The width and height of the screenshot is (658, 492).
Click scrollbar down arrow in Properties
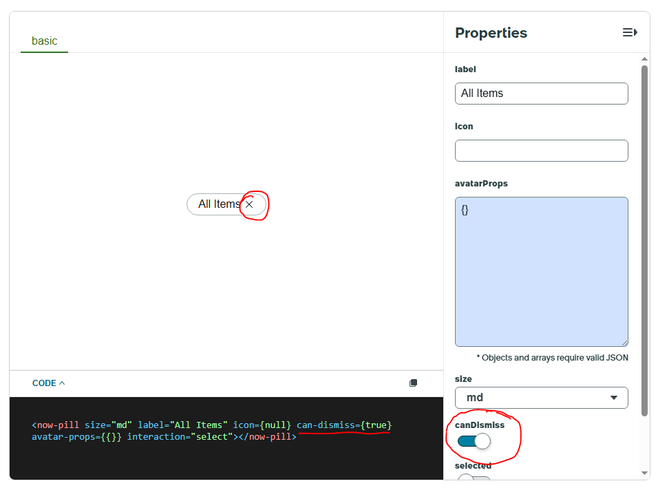tap(645, 473)
